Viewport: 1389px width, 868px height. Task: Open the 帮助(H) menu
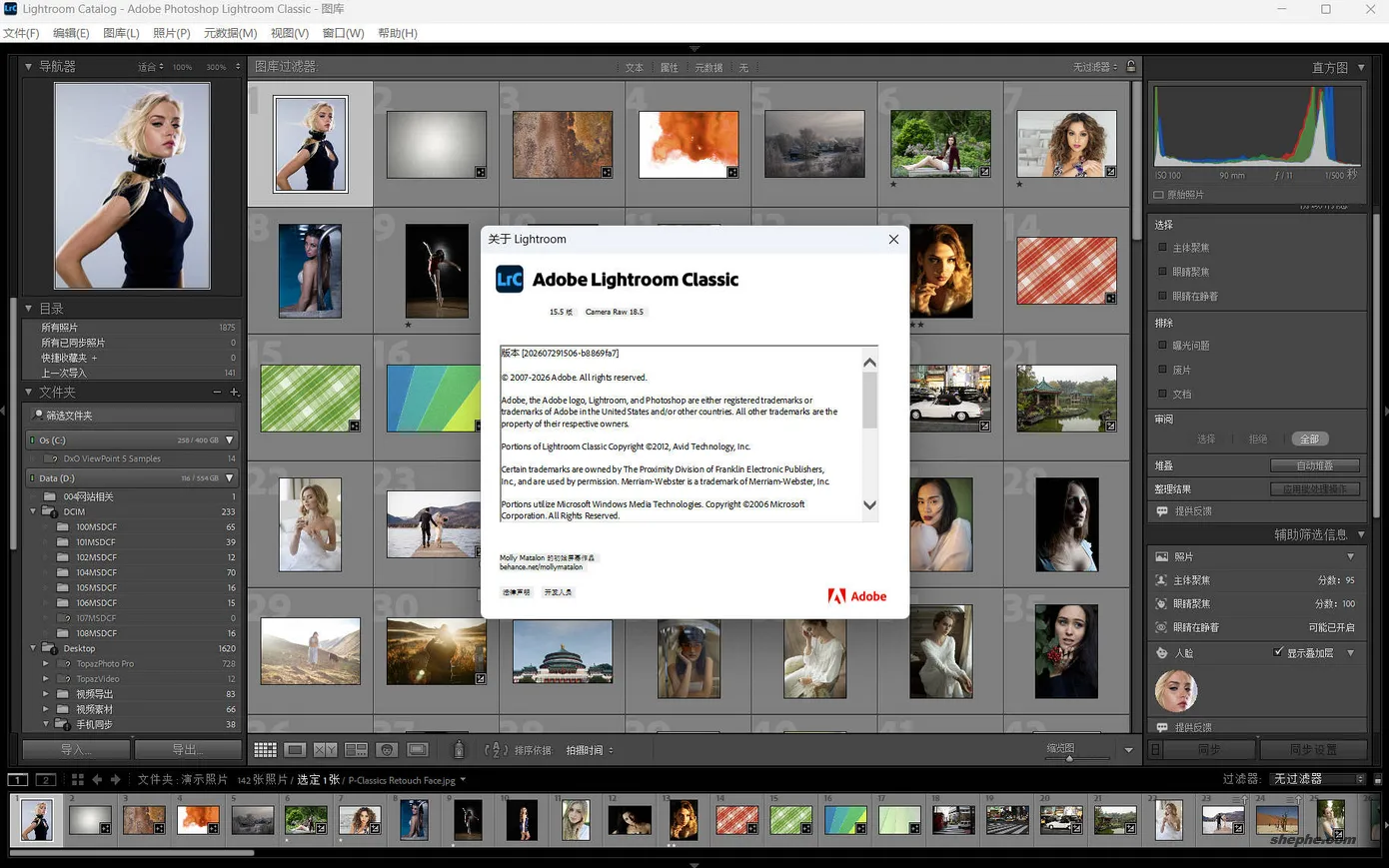[x=398, y=33]
